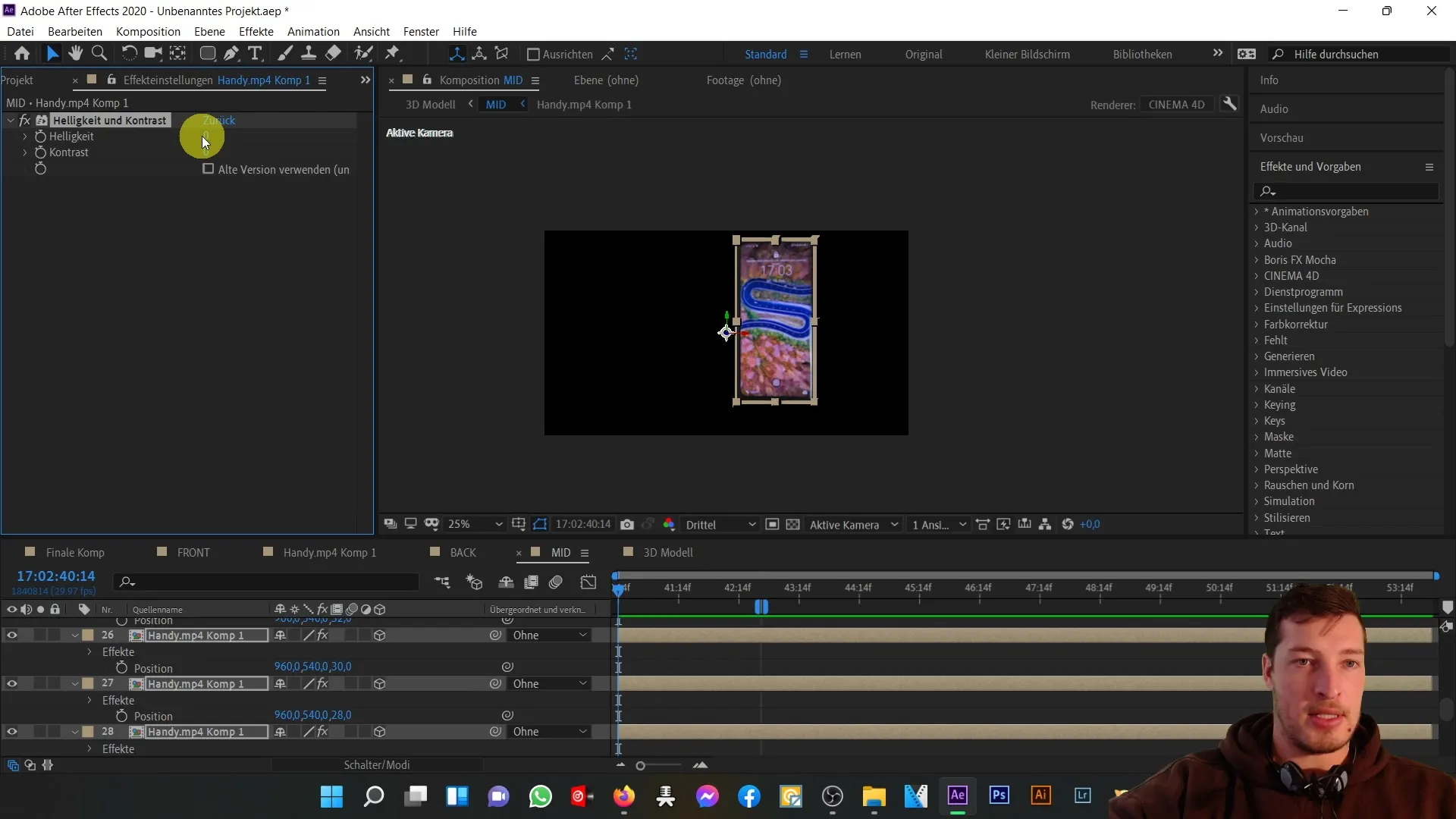Expand Effekte group under layer 27
This screenshot has height=819, width=1456.
pyautogui.click(x=89, y=701)
